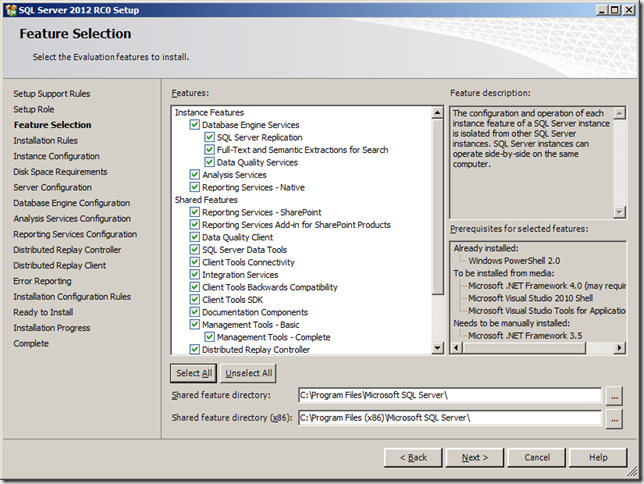Click Feature Selection step in sidebar

(53, 125)
